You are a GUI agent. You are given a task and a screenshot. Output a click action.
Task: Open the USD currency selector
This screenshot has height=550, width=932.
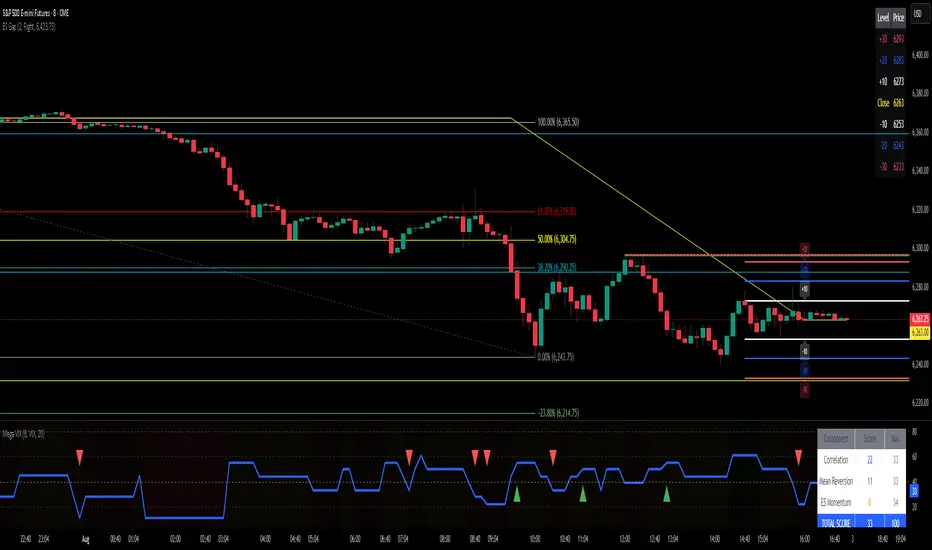point(918,14)
